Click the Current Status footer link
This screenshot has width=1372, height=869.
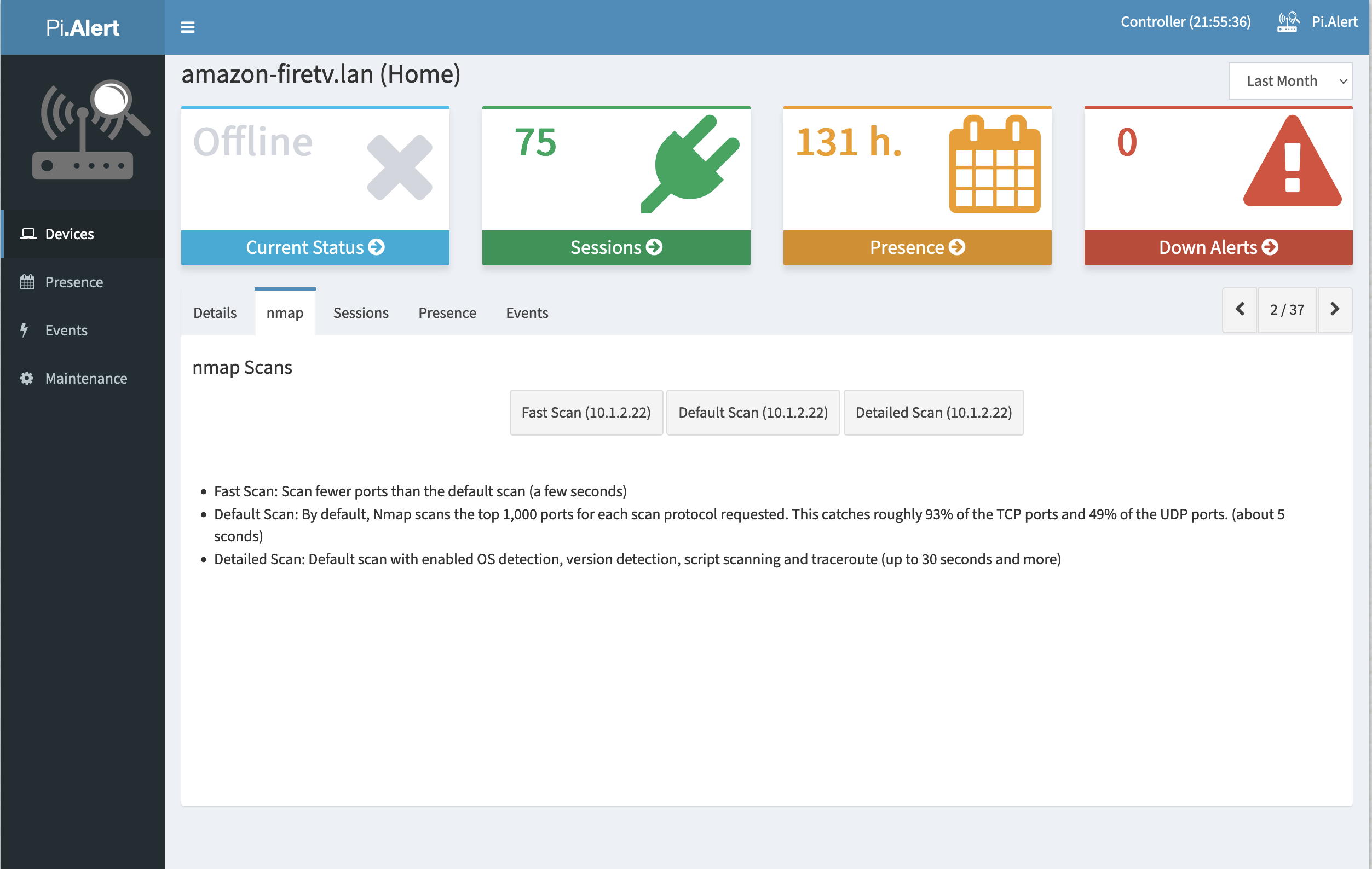coord(315,247)
